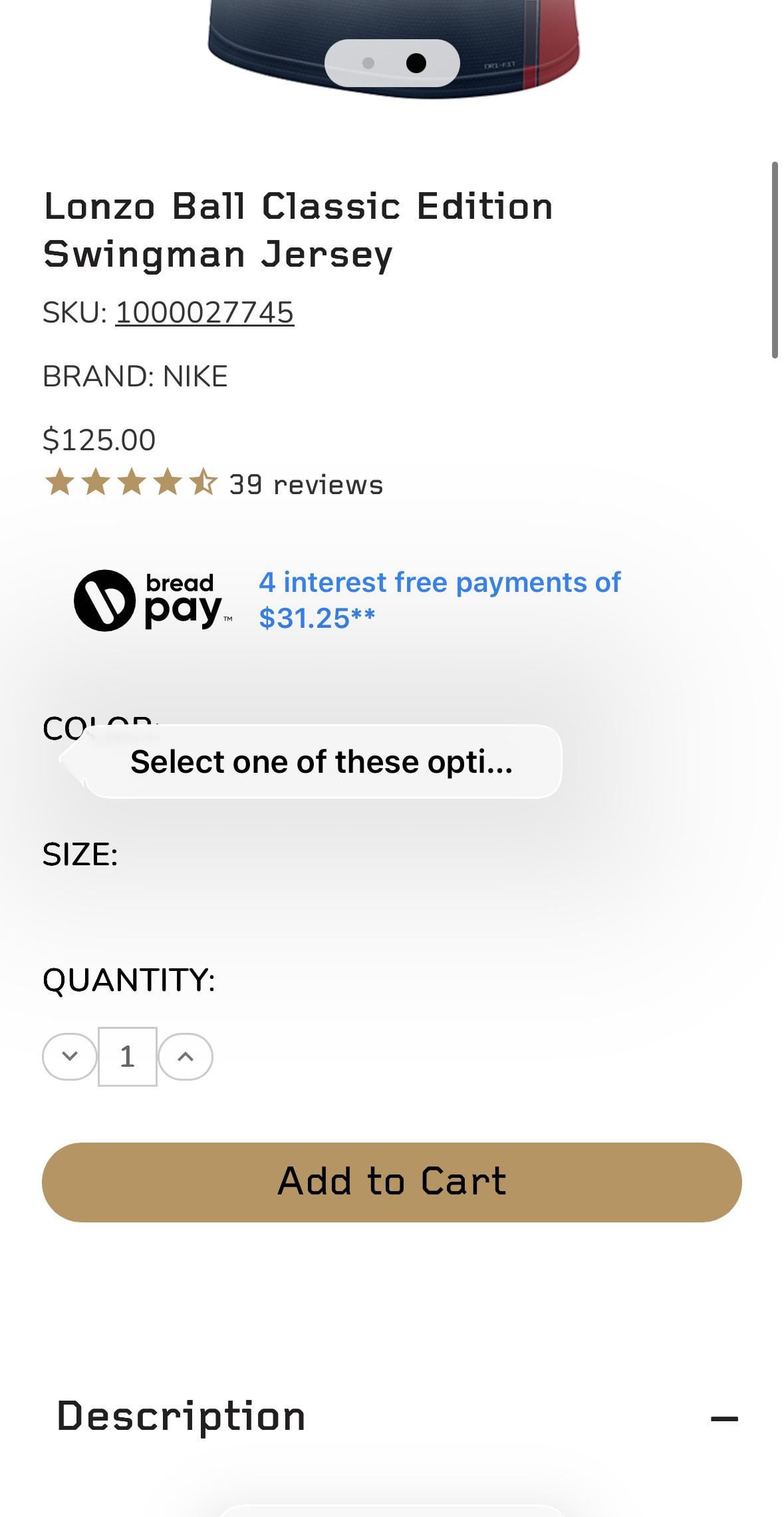Click the SIZE option label
This screenshot has width=784, height=1517.
pyautogui.click(x=80, y=854)
